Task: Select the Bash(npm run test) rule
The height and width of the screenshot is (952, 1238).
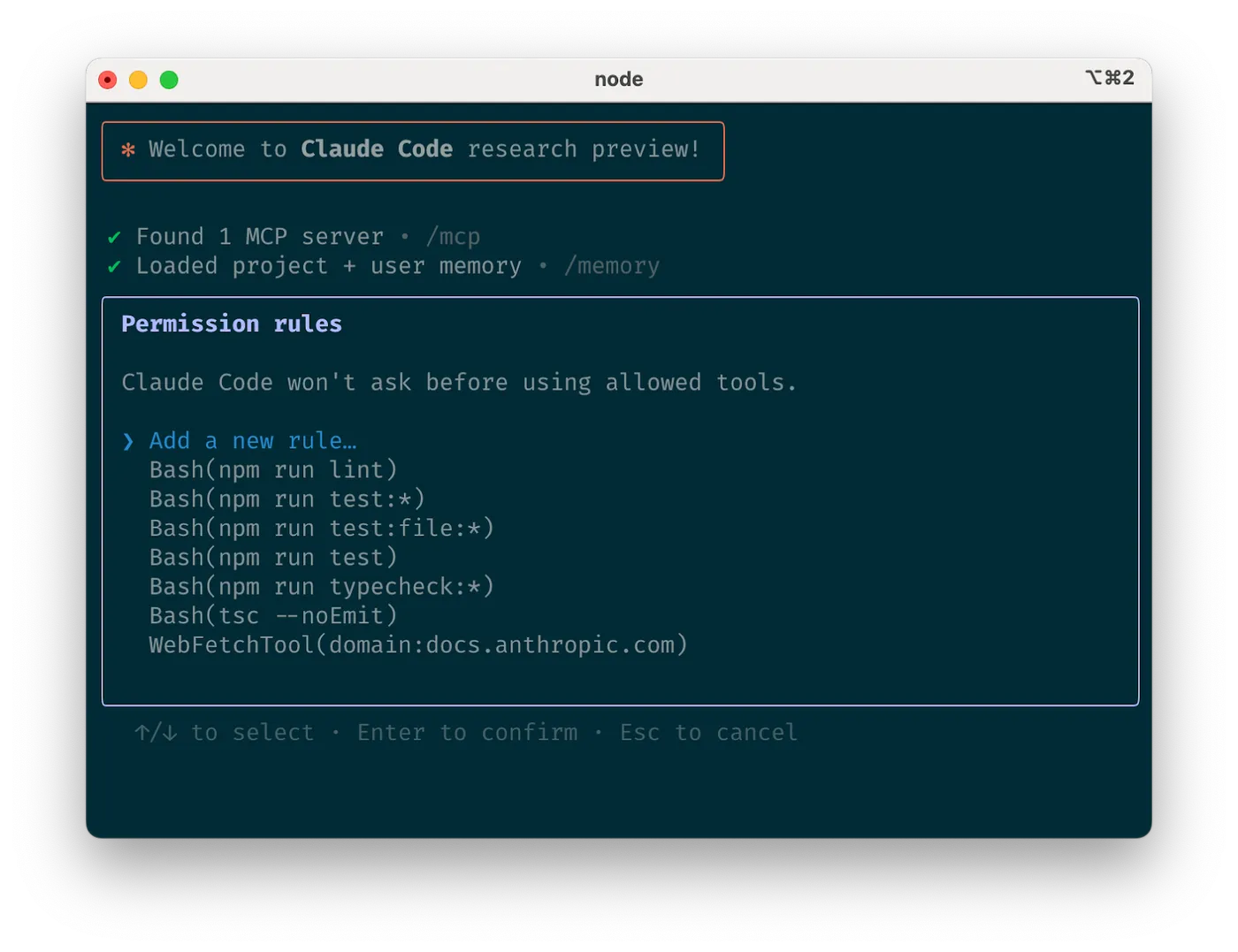Action: click(x=273, y=558)
